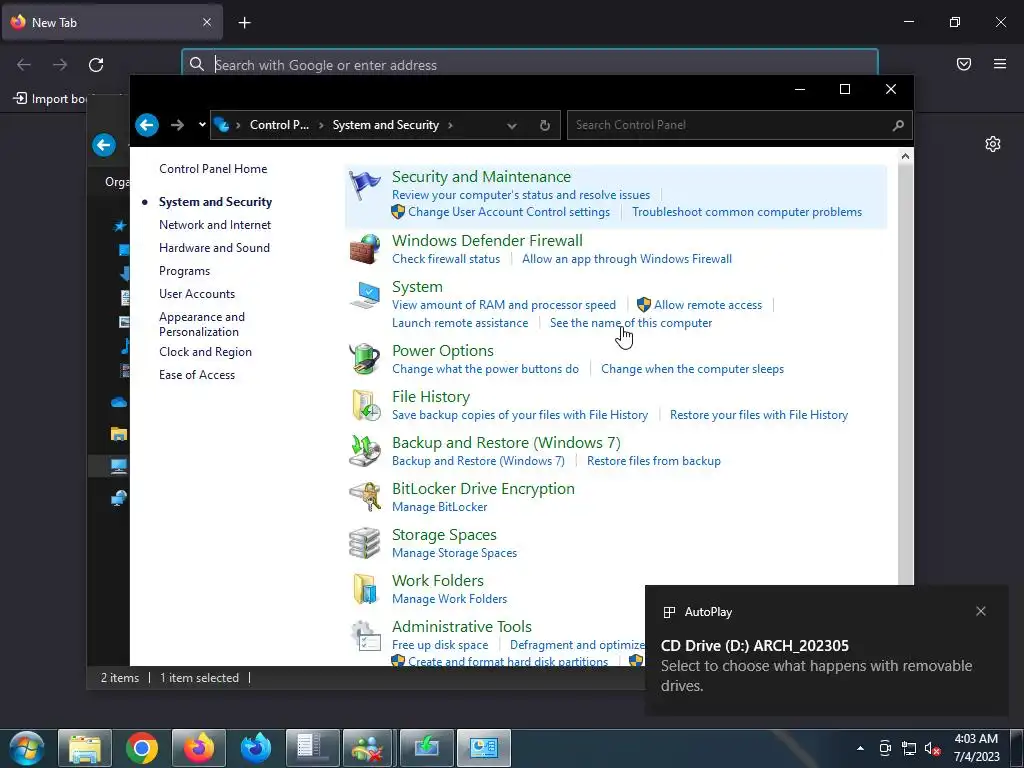This screenshot has height=768, width=1024.
Task: Click Free up disk space link
Action: [x=440, y=645]
